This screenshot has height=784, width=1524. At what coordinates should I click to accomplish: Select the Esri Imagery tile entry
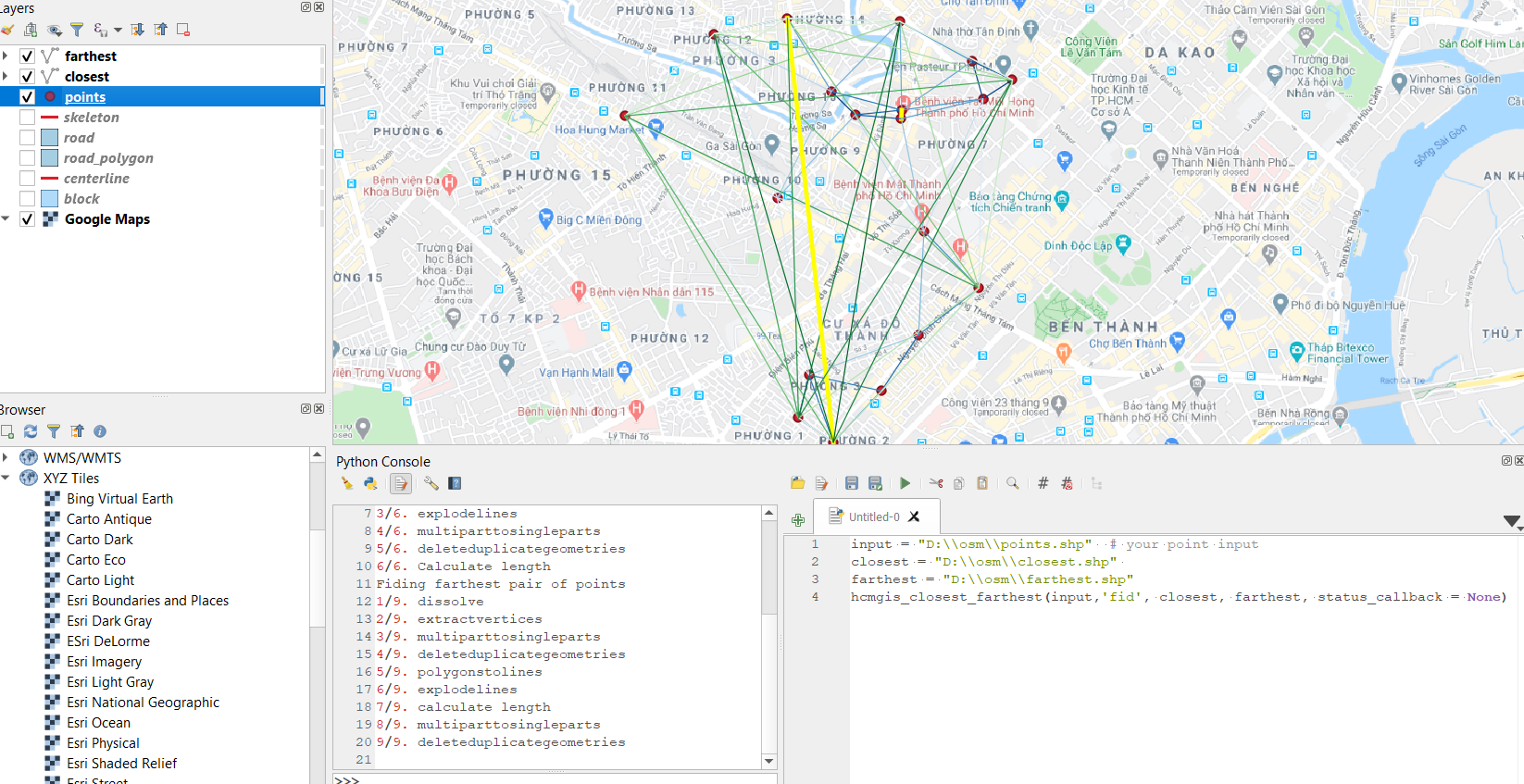coord(104,662)
